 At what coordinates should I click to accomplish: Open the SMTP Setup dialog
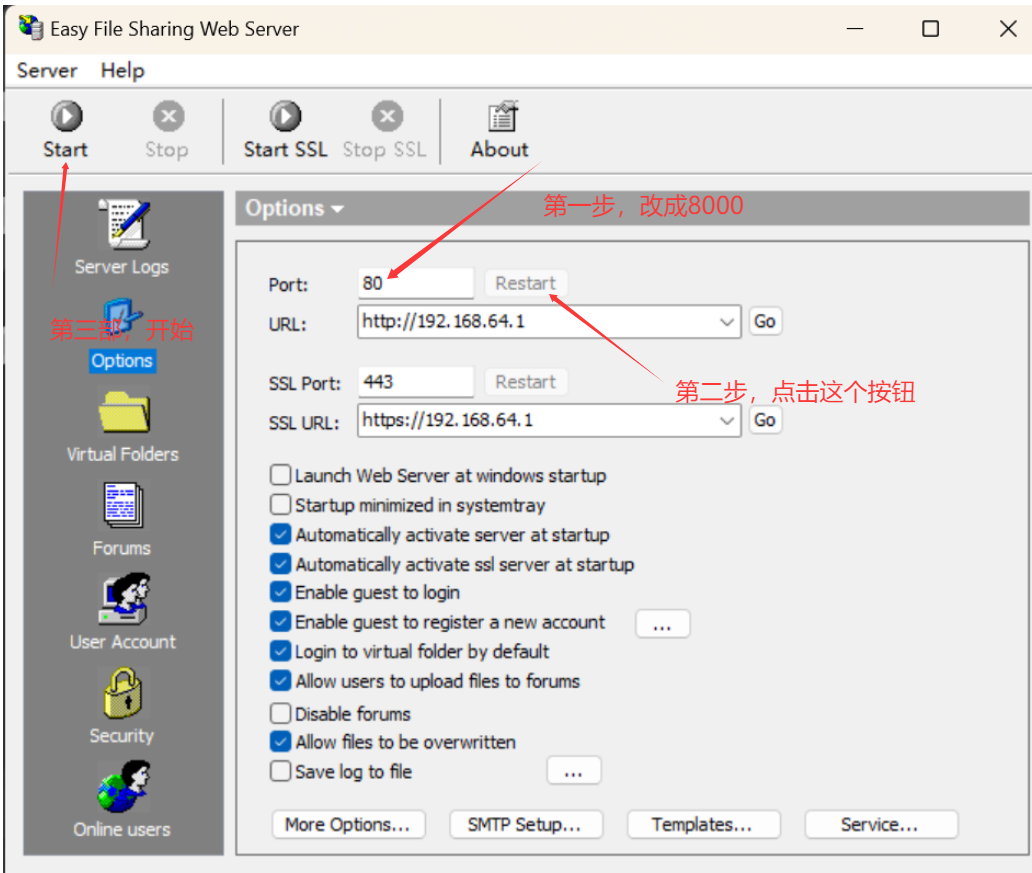(x=526, y=824)
